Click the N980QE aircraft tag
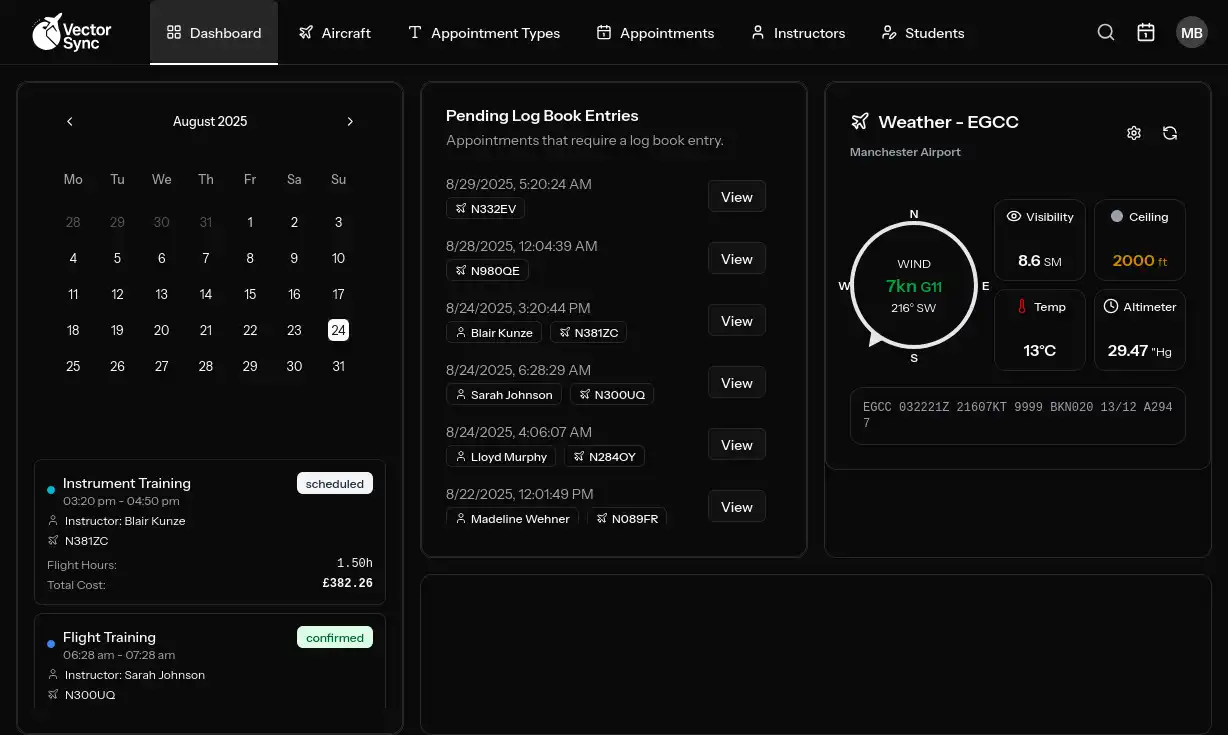 point(487,270)
